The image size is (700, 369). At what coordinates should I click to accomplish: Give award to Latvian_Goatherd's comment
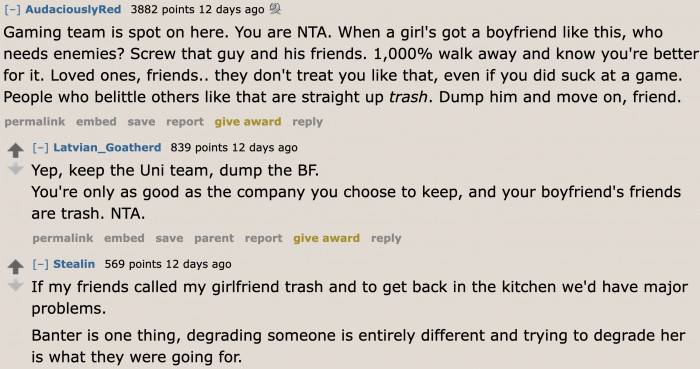(x=326, y=238)
